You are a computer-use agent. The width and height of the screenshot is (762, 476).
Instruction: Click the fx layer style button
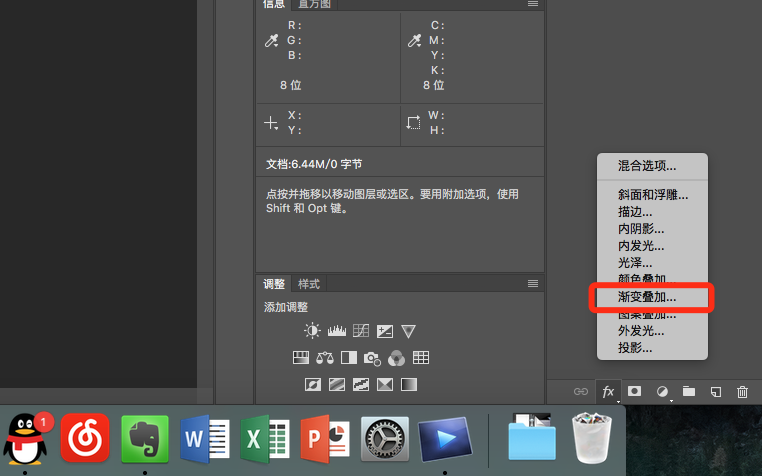click(608, 391)
